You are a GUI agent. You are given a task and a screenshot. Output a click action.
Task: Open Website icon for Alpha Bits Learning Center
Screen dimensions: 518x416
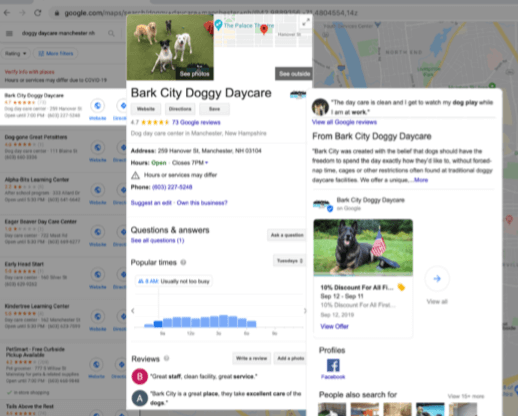pos(97,190)
